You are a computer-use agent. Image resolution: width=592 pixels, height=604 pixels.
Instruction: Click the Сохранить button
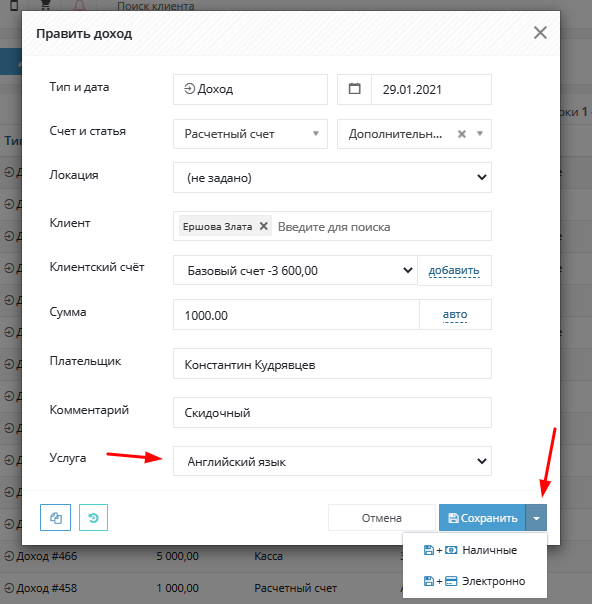click(482, 518)
